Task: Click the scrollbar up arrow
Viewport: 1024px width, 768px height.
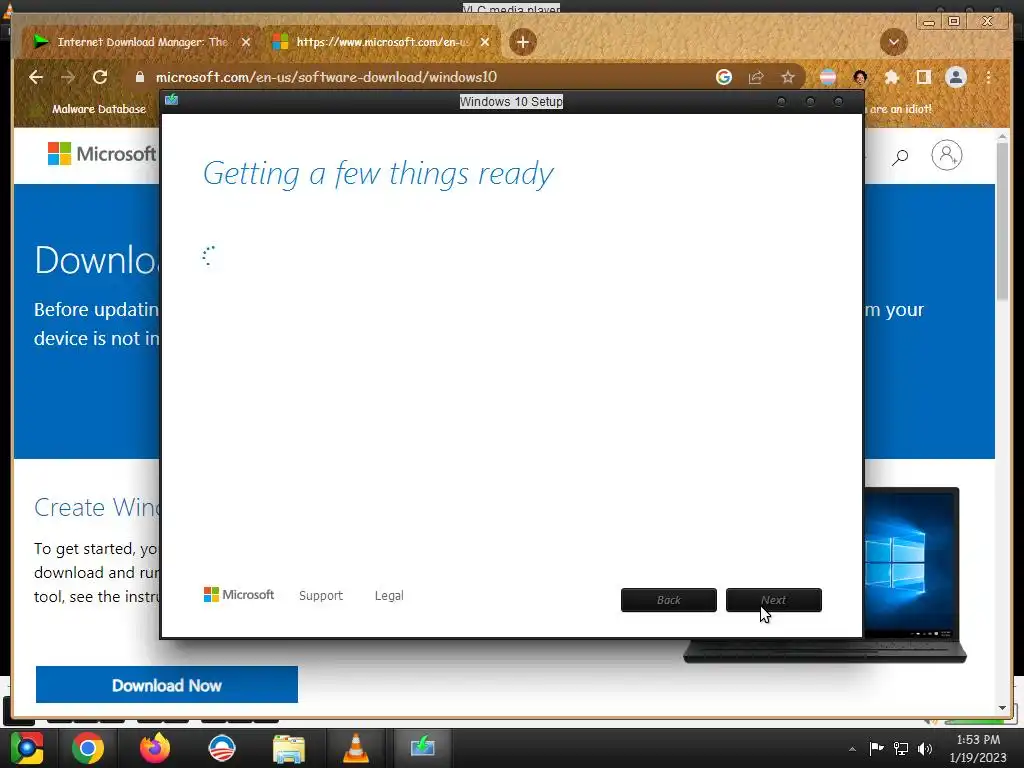Action: (1002, 136)
